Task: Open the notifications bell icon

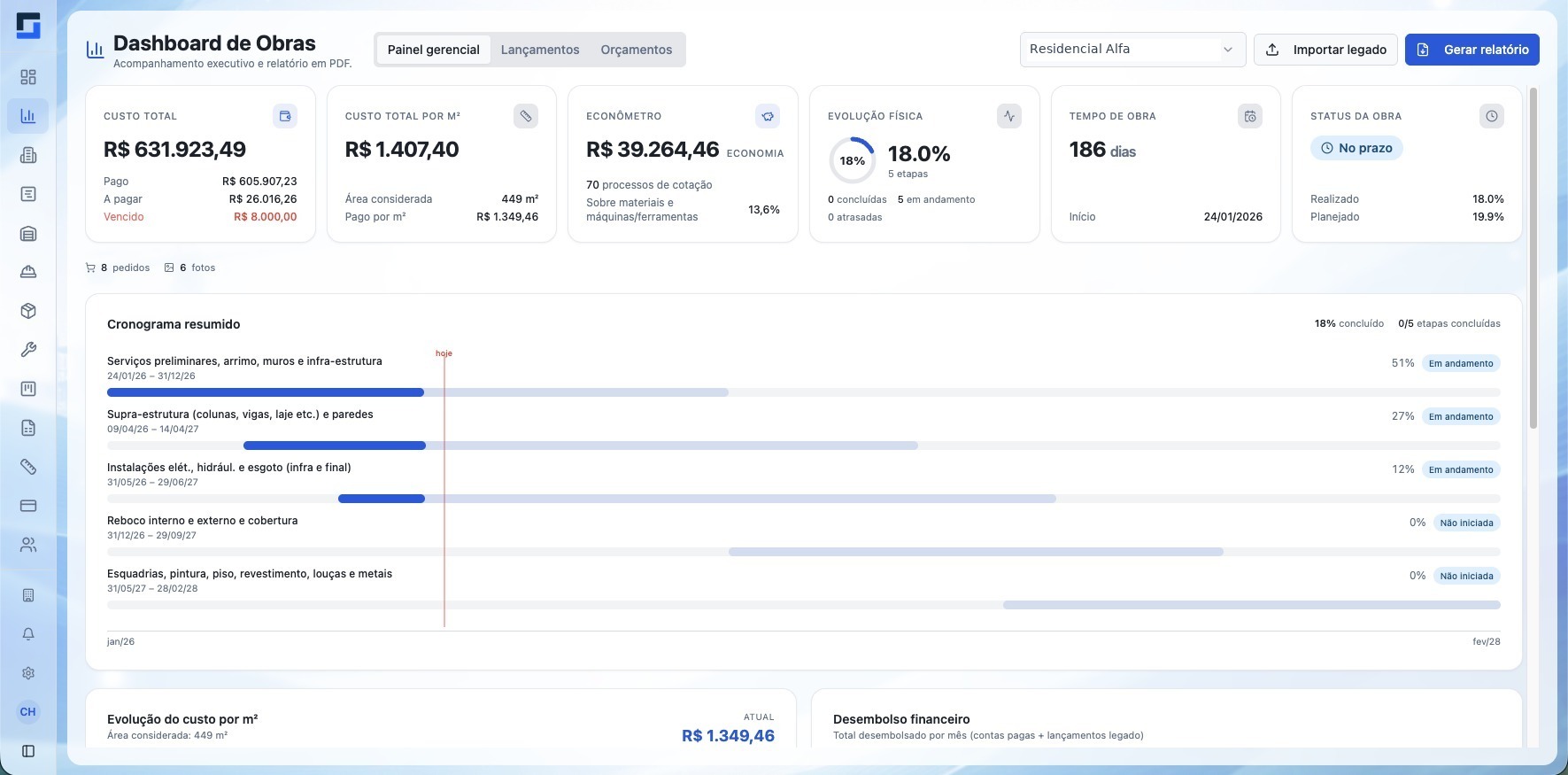Action: (28, 634)
